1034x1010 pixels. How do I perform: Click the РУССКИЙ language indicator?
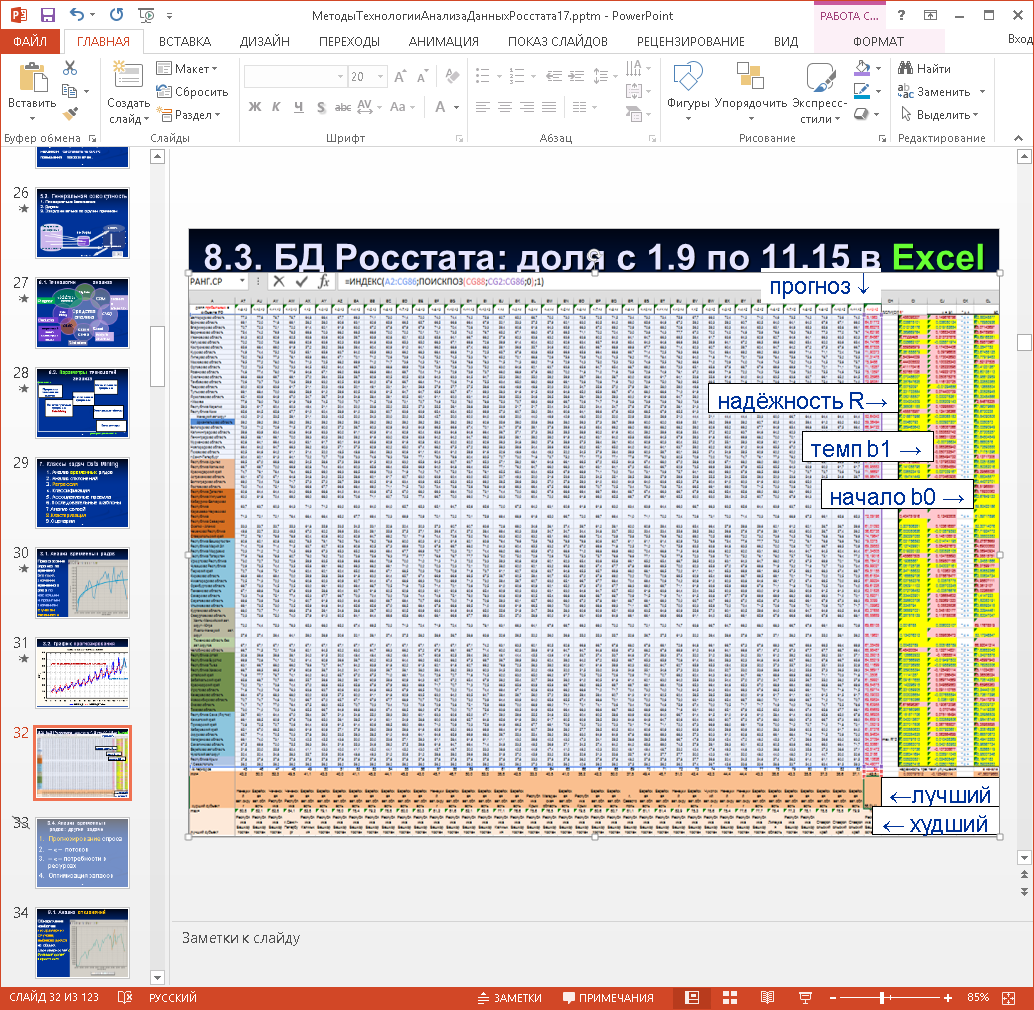(x=173, y=998)
